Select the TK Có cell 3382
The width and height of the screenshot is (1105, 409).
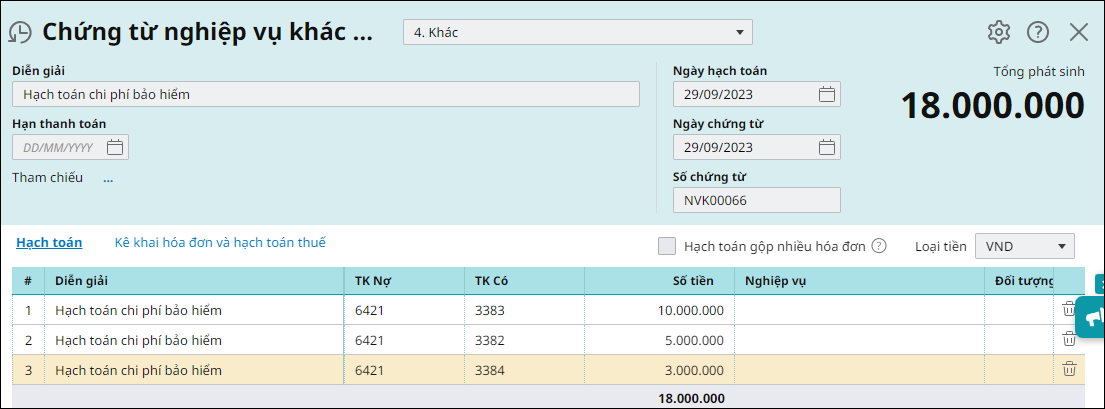(x=524, y=340)
